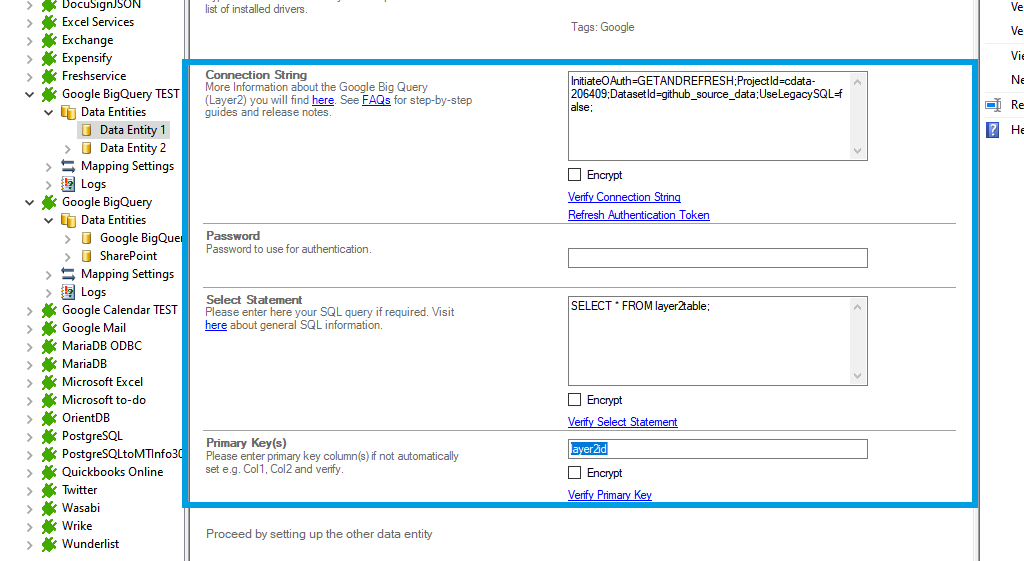Click into the Password field
Image resolution: width=1024 pixels, height=561 pixels.
coord(718,258)
